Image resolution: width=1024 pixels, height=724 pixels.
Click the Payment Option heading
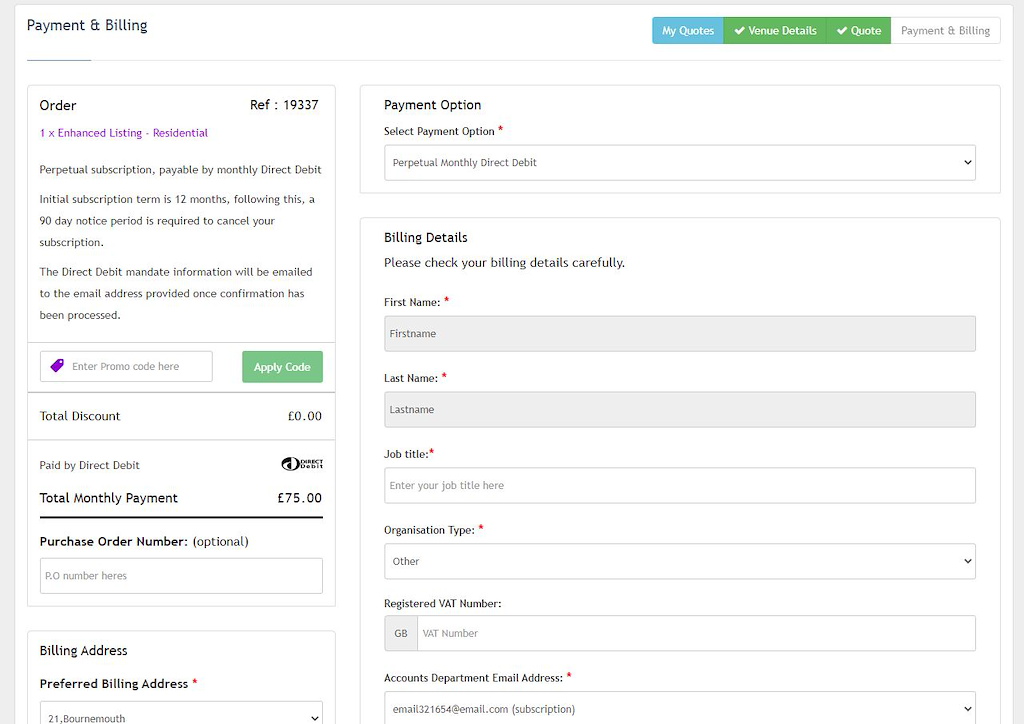tap(432, 105)
